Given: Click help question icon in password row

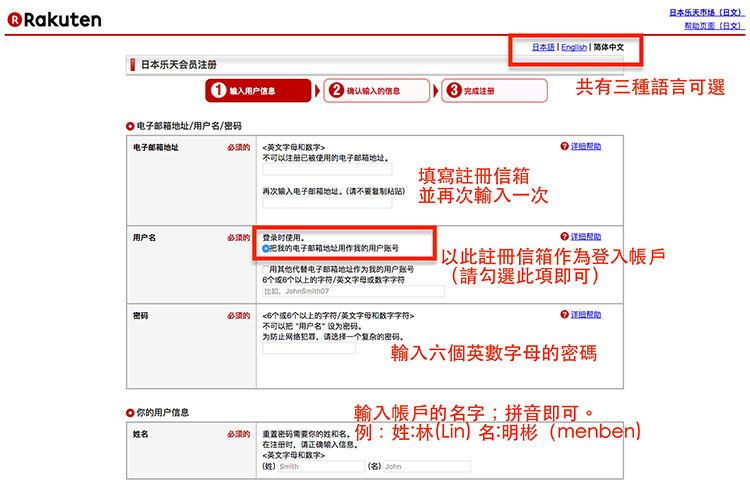Looking at the screenshot, I should pyautogui.click(x=564, y=315).
